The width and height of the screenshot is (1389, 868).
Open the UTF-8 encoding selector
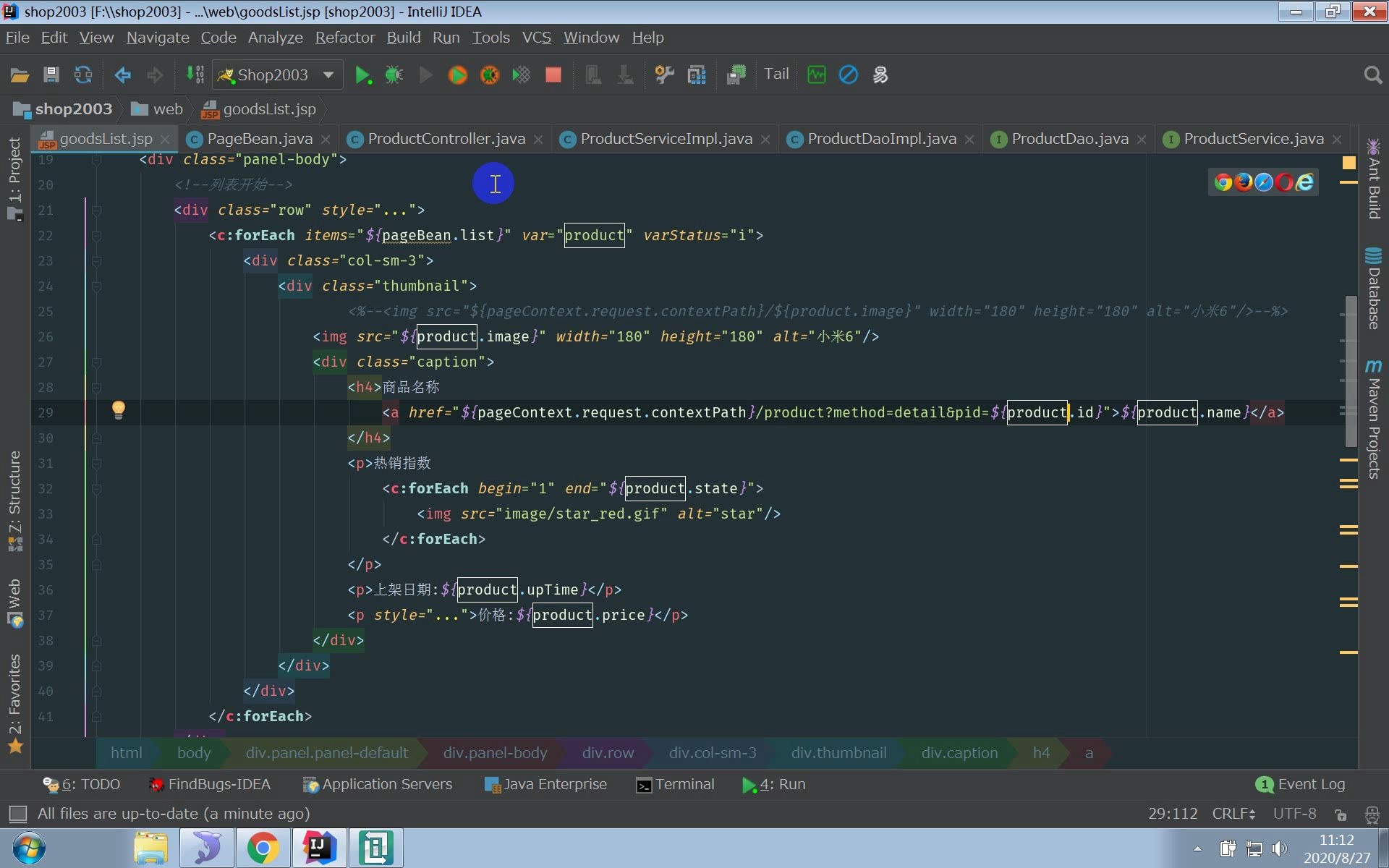point(1294,814)
